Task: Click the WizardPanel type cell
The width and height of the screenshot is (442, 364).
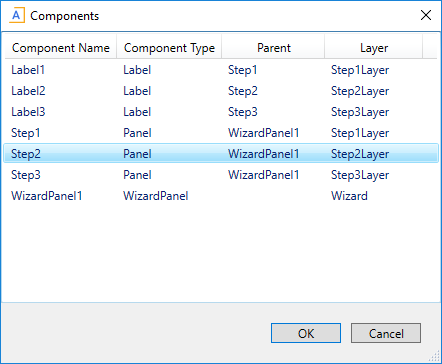Action: coord(156,196)
